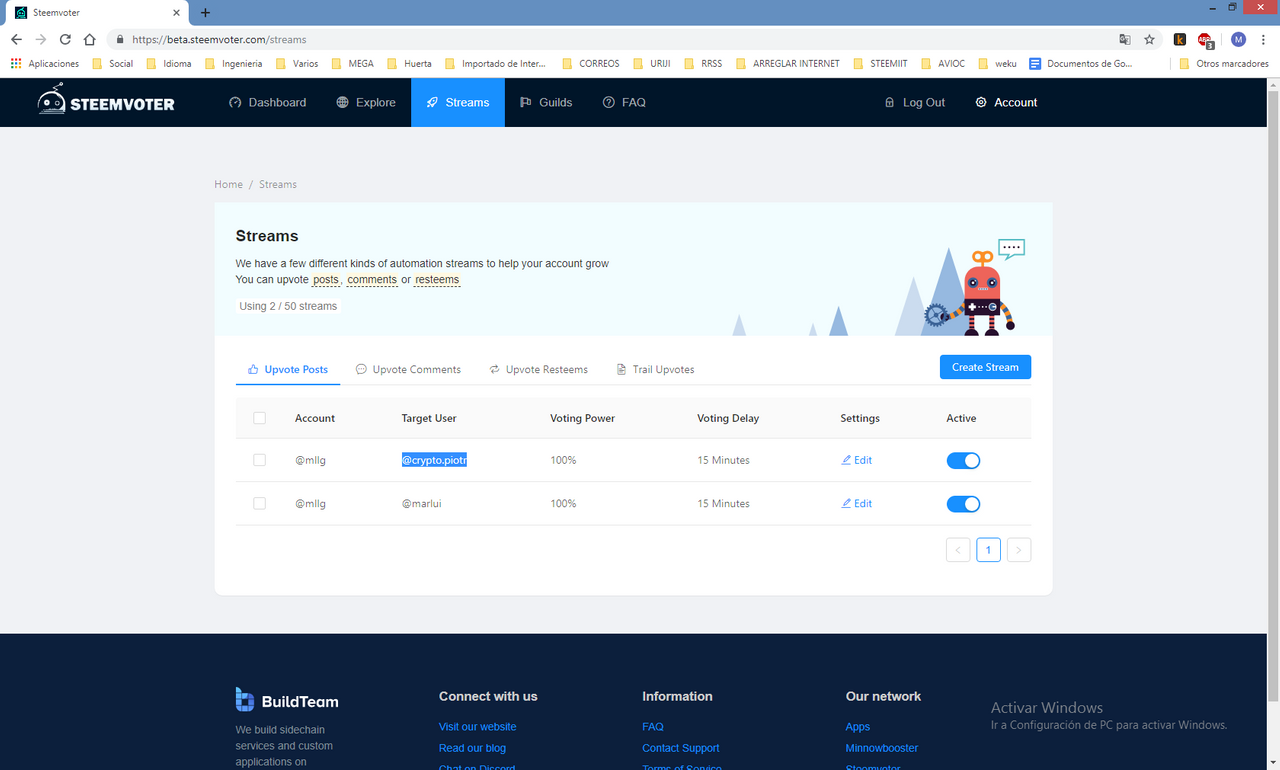Image resolution: width=1280 pixels, height=770 pixels.
Task: Click the Create Stream button
Action: click(985, 367)
